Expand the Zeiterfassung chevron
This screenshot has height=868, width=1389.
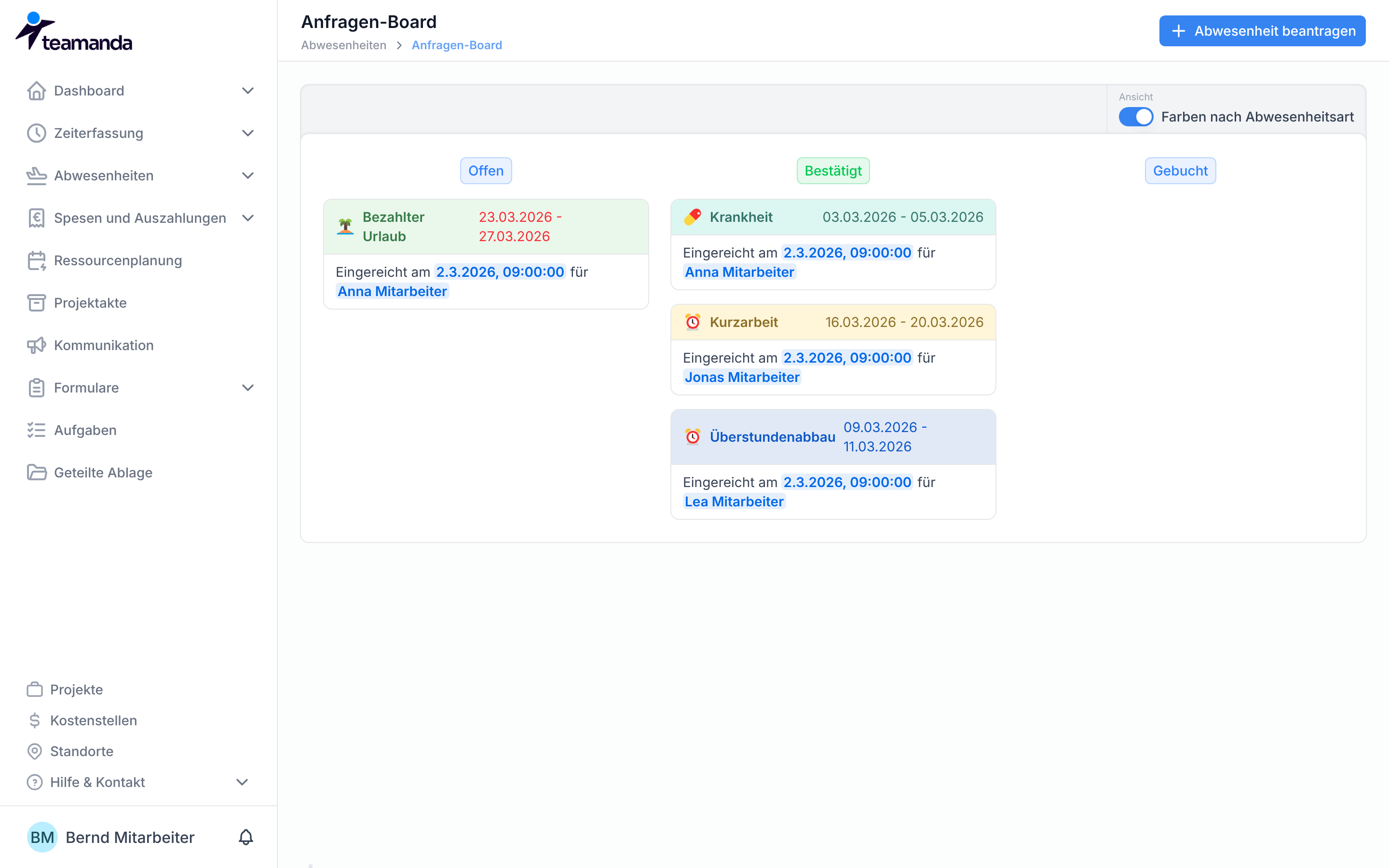click(x=248, y=133)
